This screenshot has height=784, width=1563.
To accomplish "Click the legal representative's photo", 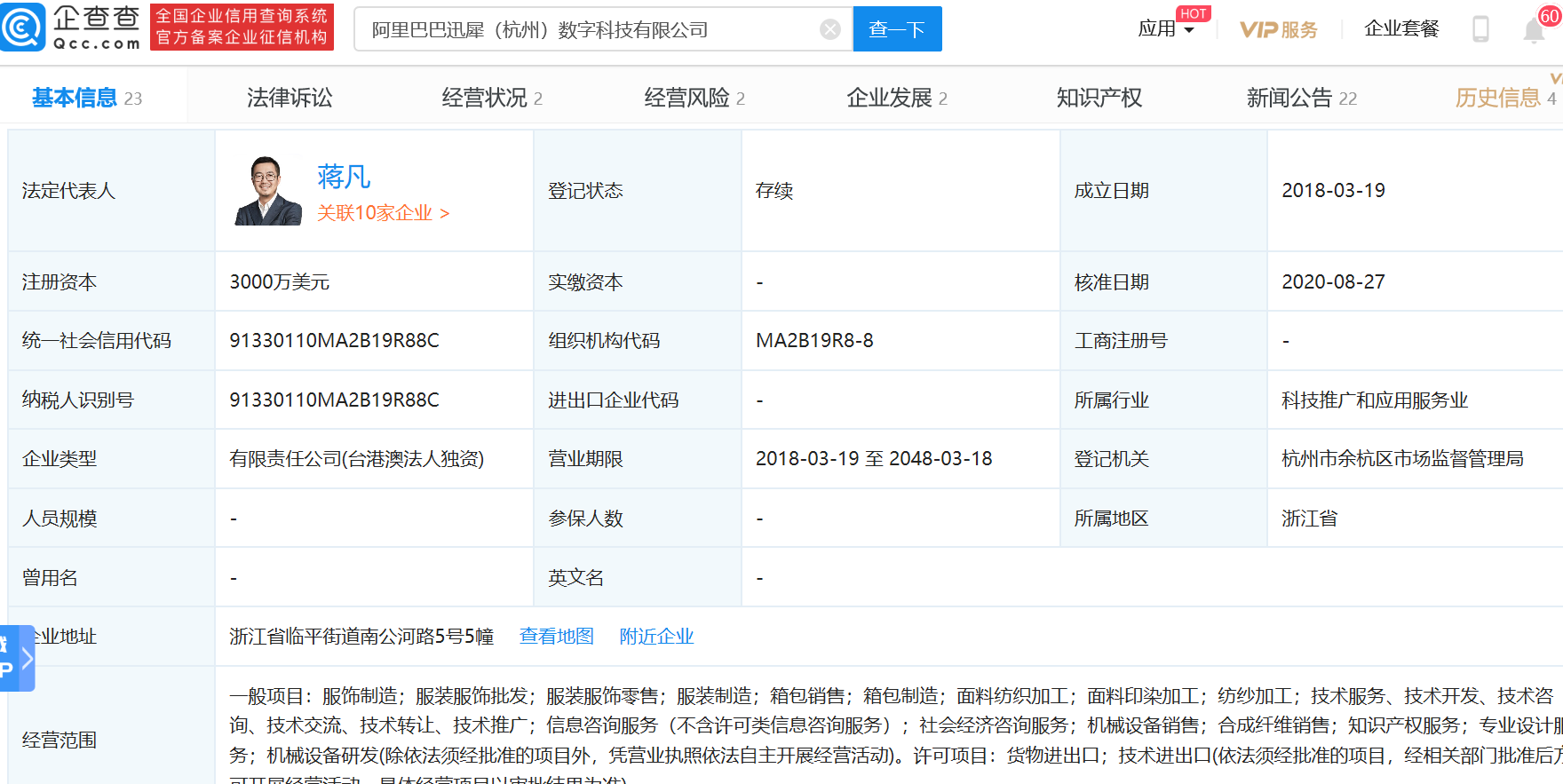I will (x=268, y=191).
